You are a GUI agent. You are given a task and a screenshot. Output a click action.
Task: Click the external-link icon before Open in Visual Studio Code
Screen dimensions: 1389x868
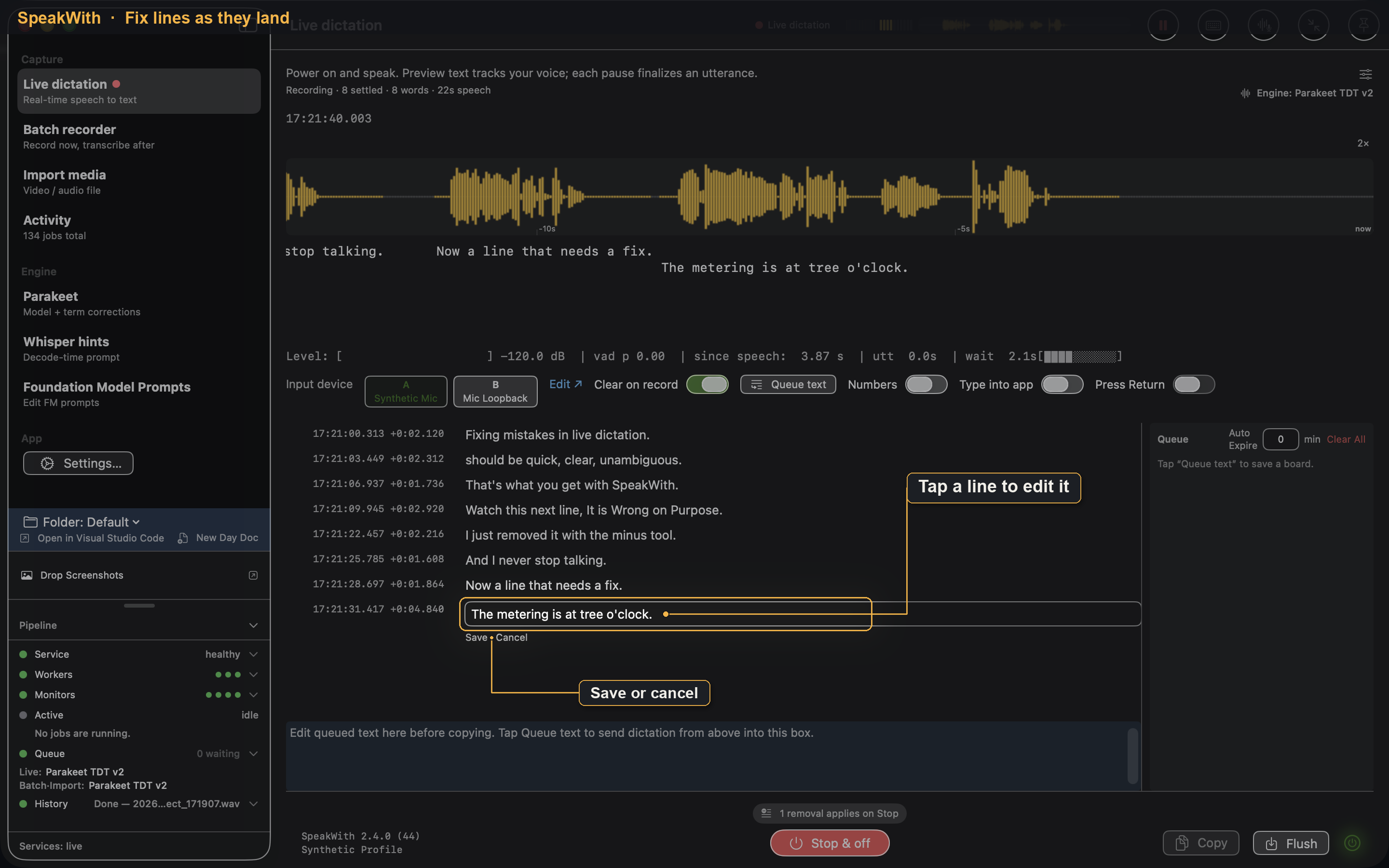(x=25, y=538)
